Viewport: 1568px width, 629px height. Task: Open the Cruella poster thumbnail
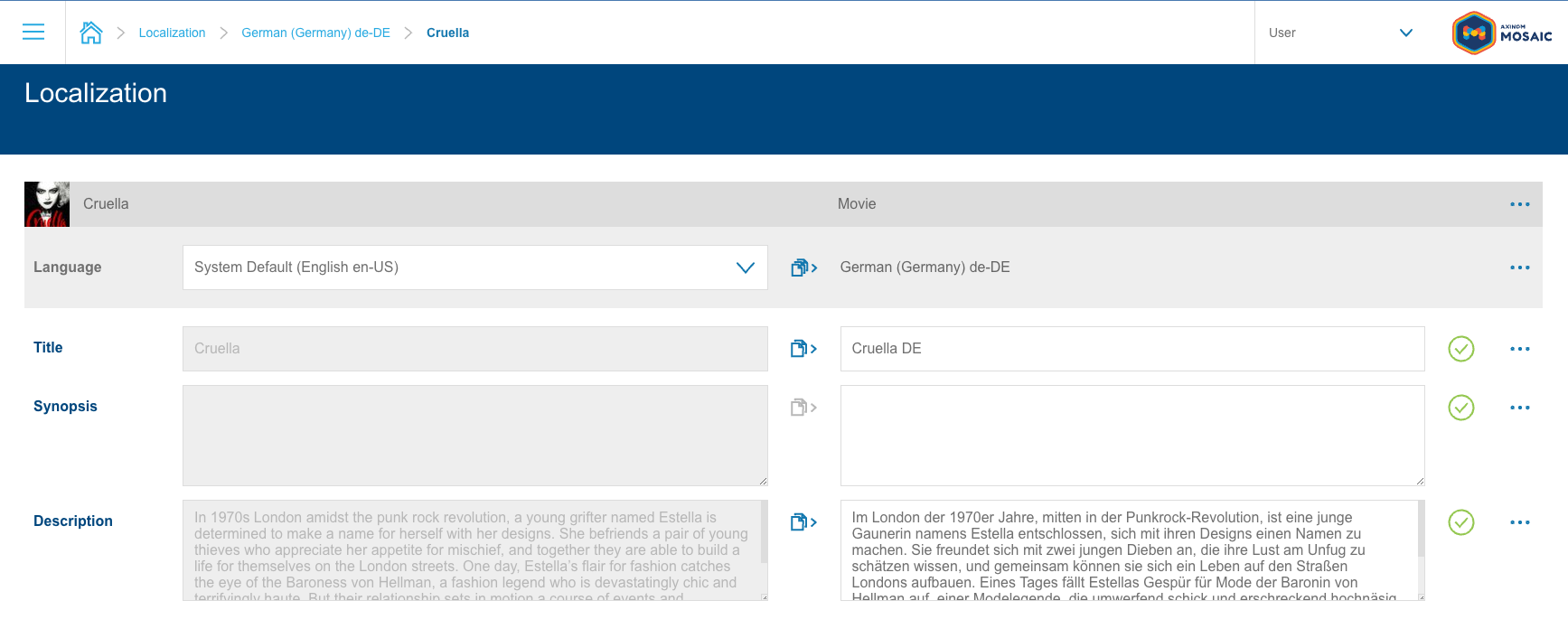pos(47,204)
